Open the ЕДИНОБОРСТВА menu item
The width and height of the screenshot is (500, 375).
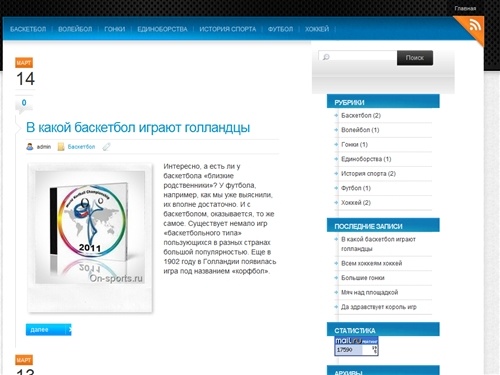point(162,29)
